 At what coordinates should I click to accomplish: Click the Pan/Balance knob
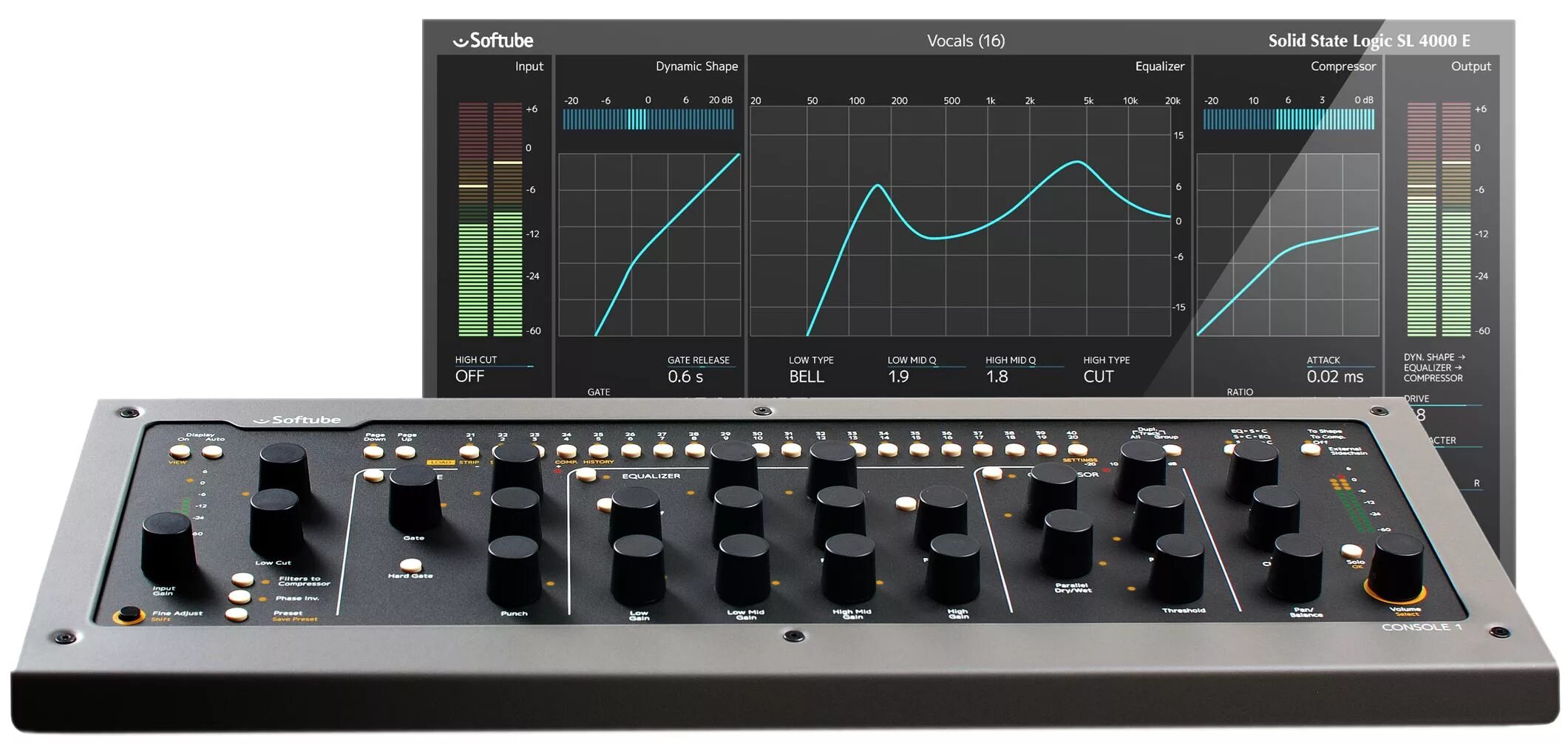coord(1297,567)
